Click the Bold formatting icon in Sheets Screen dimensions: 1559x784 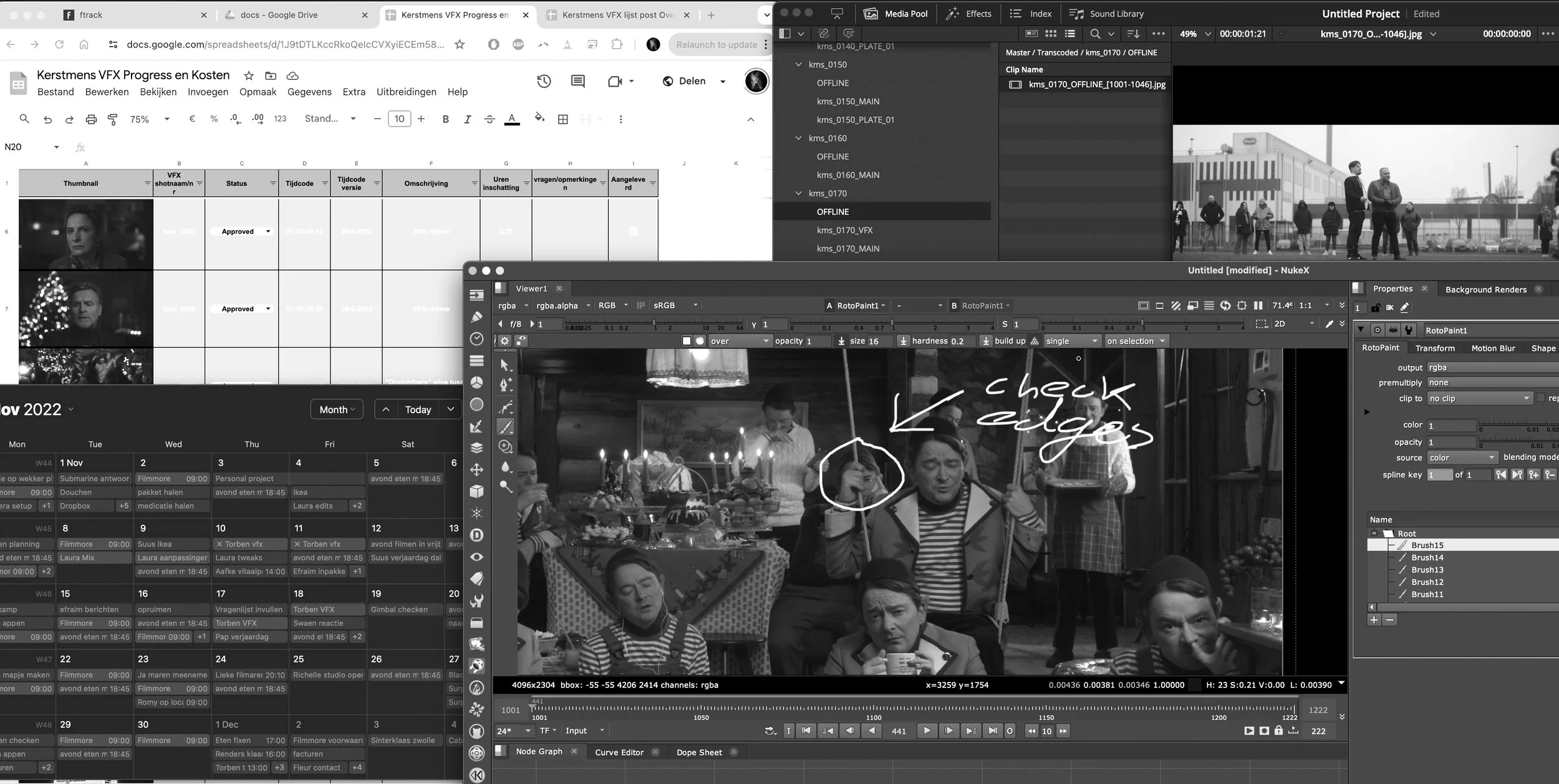coord(445,119)
